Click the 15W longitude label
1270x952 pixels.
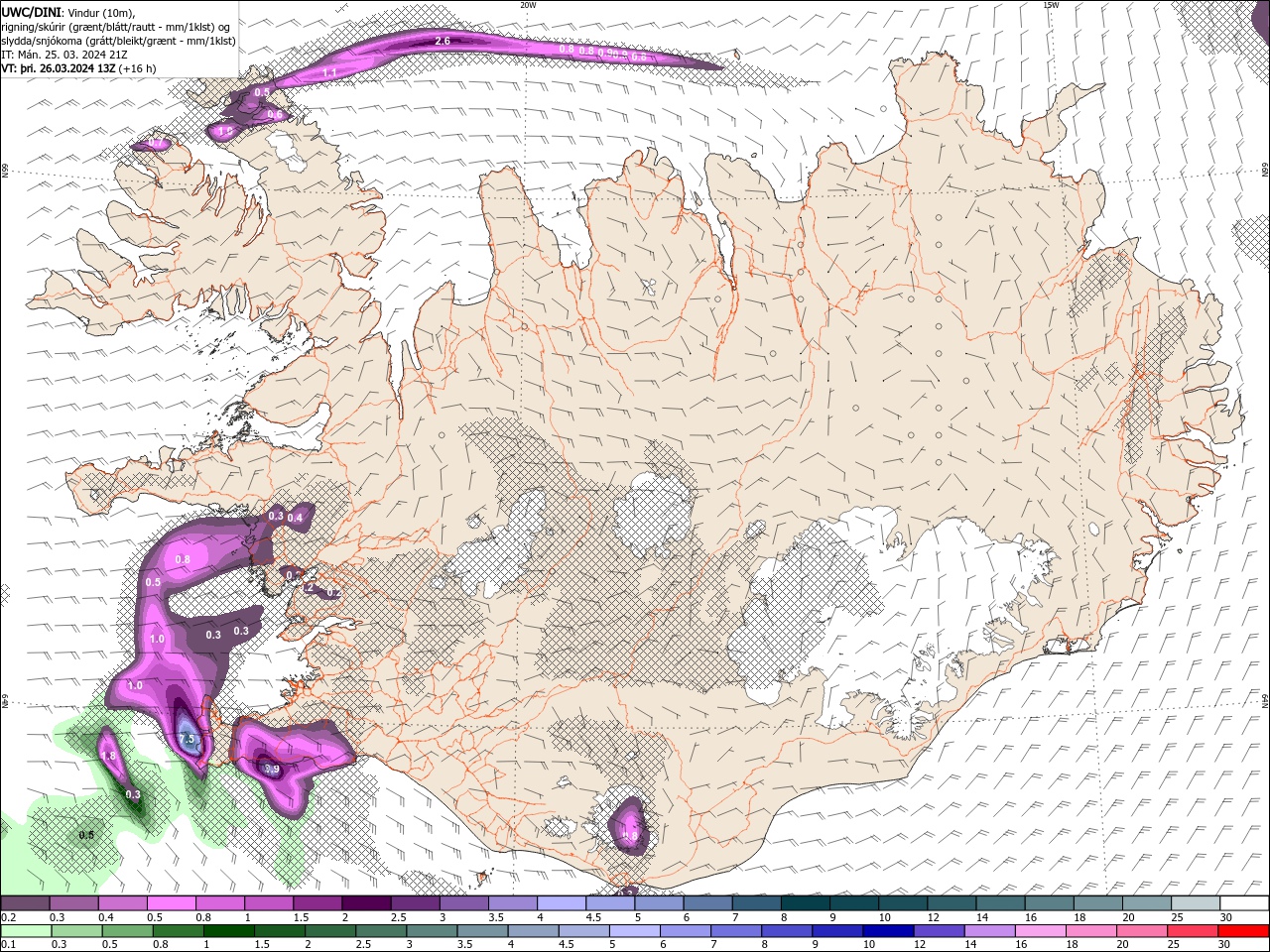[1051, 4]
